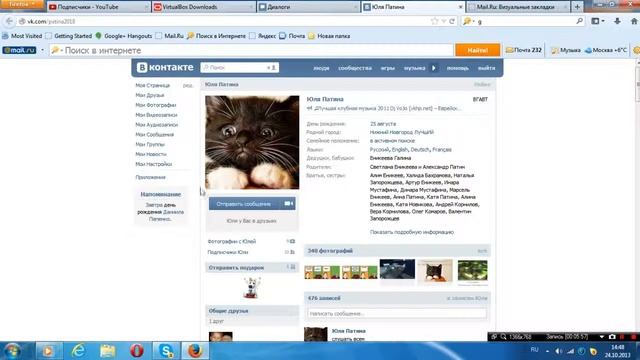Click the Москва weather toolbar item
The width and height of the screenshot is (640, 360).
(x=606, y=50)
